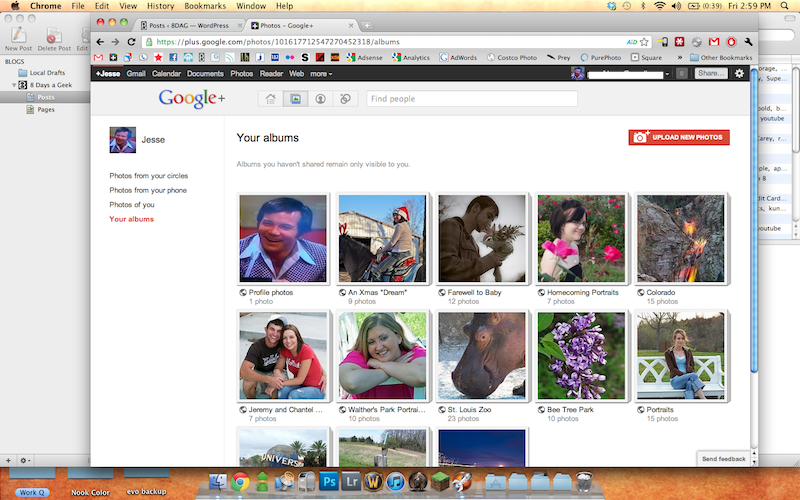Open Chrome's wrench menu
This screenshot has width=800, height=500.
(748, 42)
